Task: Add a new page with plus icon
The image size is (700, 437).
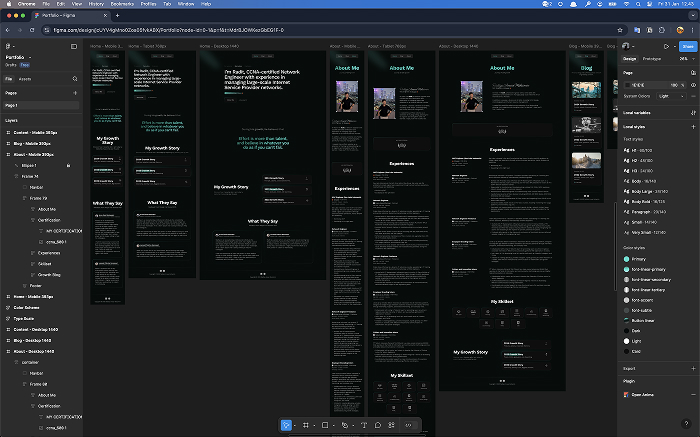Action: point(74,92)
